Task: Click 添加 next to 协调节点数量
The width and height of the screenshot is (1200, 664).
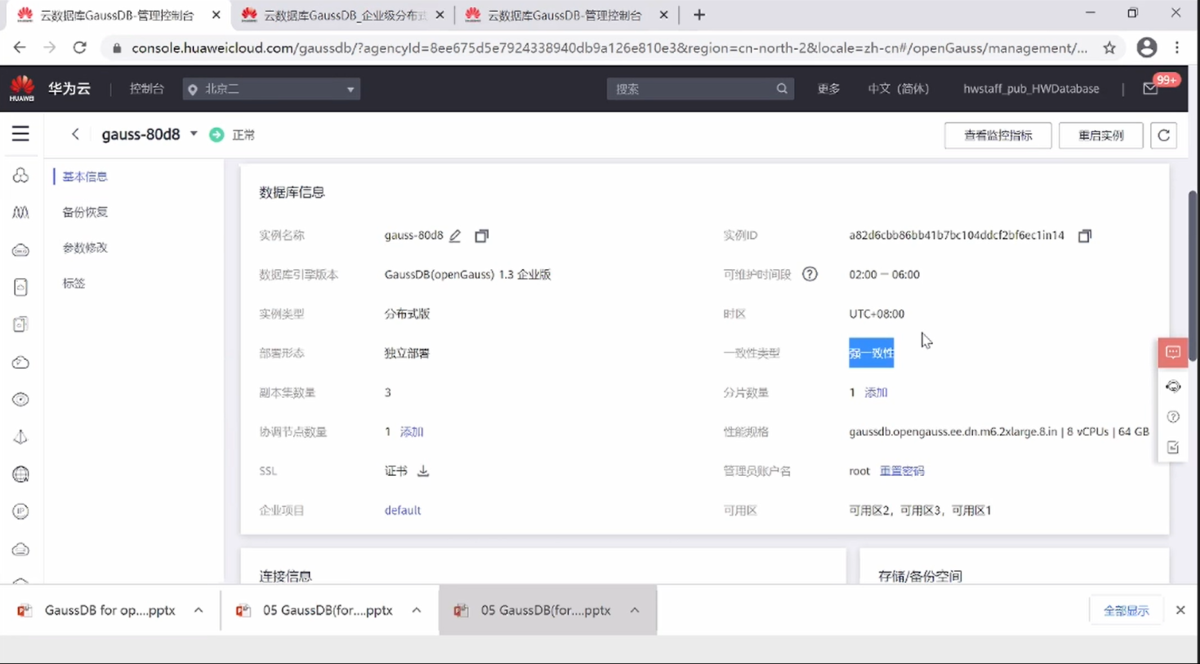Action: click(x=412, y=432)
